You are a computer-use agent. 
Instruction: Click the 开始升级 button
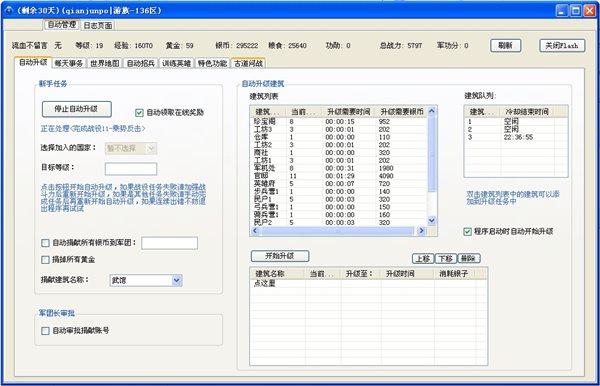(280, 256)
